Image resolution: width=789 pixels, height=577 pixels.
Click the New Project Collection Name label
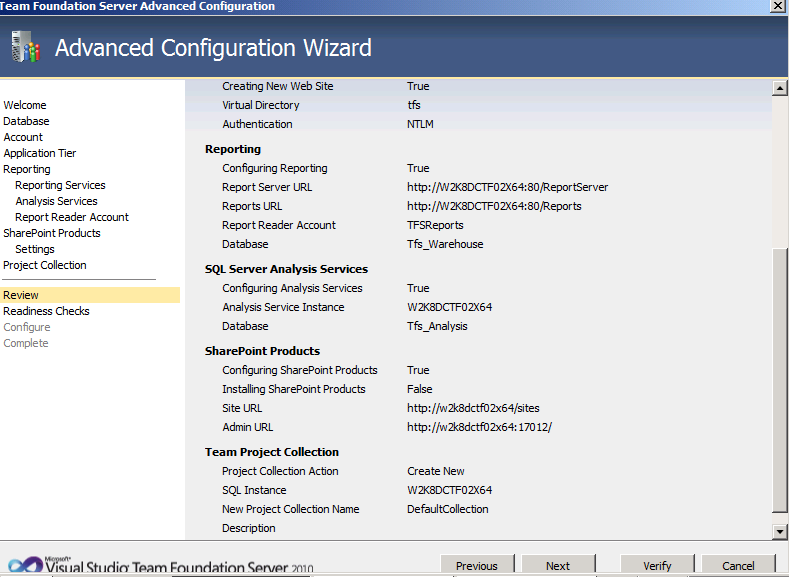[291, 509]
